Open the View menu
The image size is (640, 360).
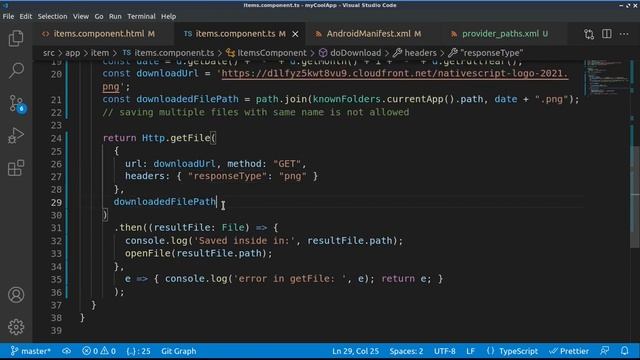click(x=81, y=17)
